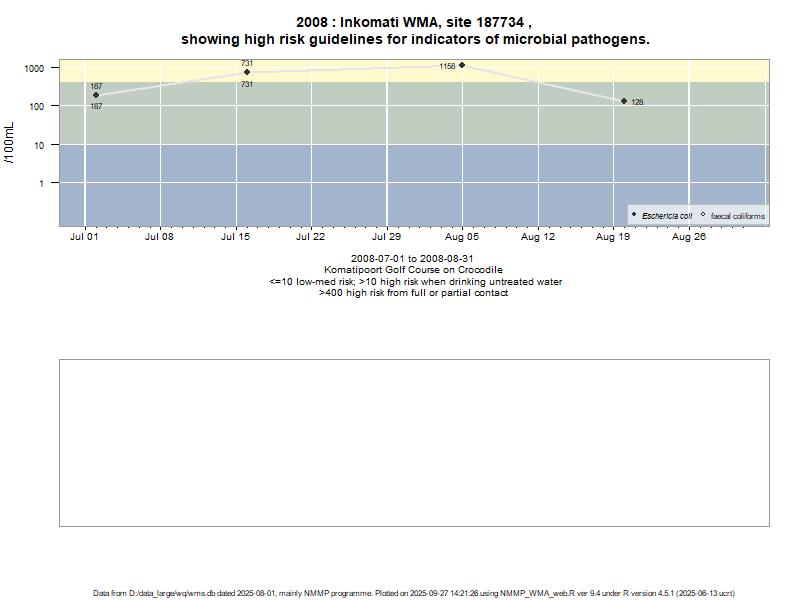Click the Komatipoort Golf Course subtitle text
800x600 pixels.
(x=413, y=270)
